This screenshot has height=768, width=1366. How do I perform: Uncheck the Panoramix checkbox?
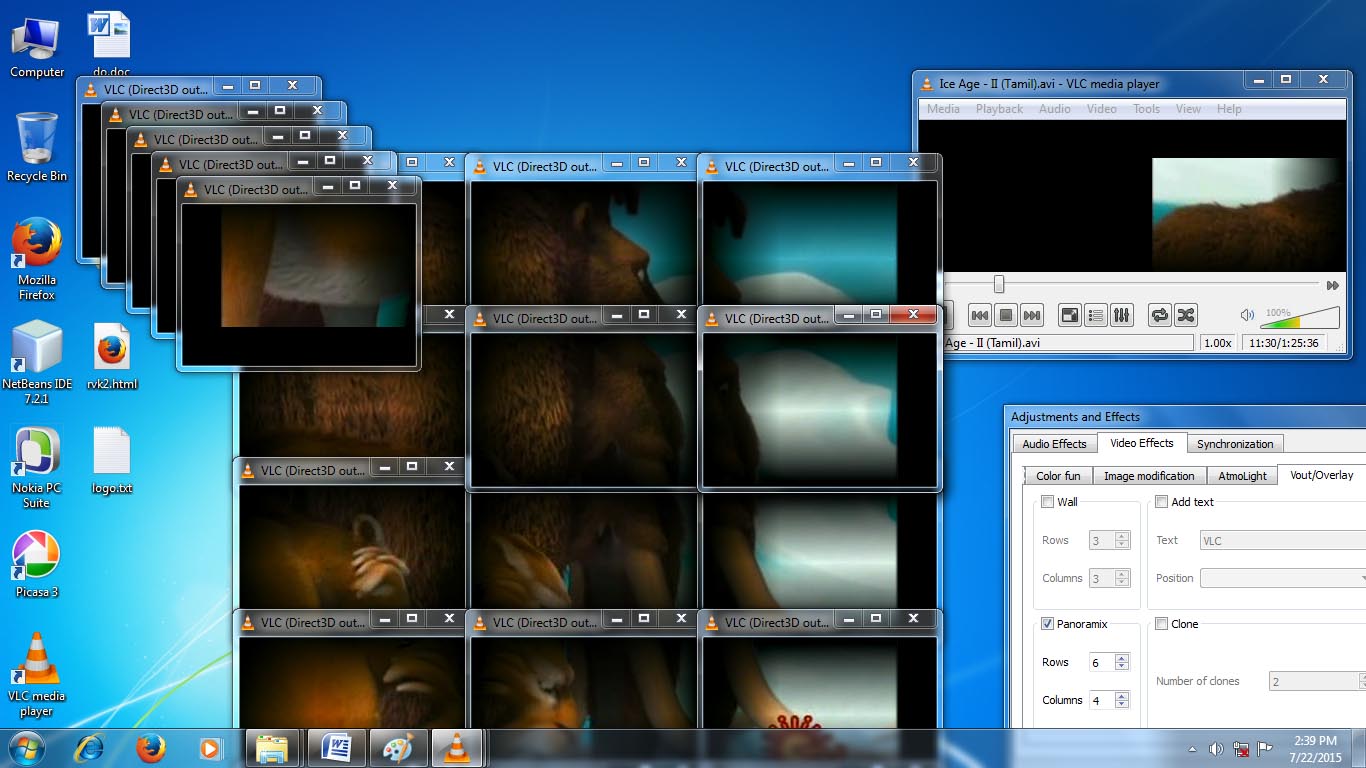(x=1045, y=623)
